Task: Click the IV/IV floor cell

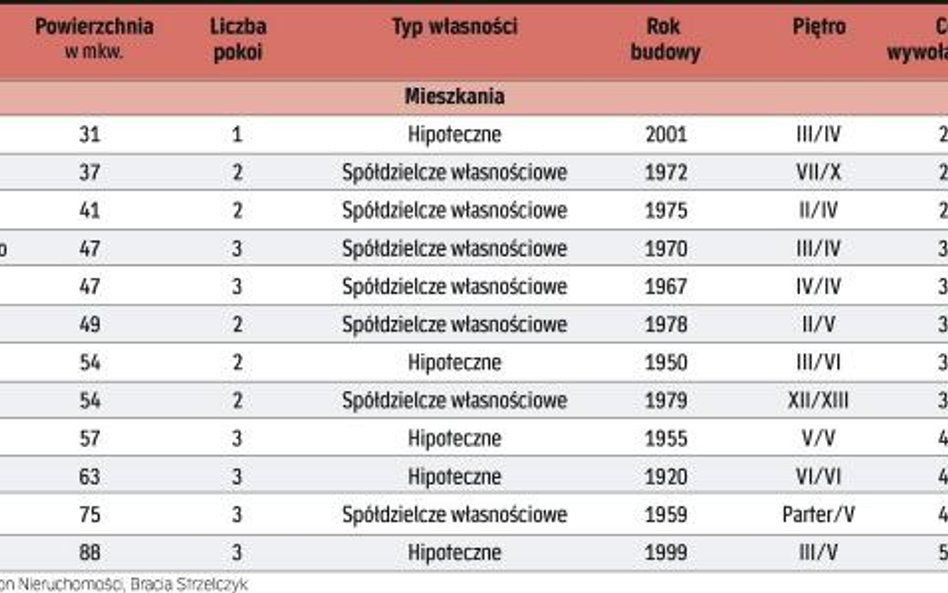Action: [819, 287]
